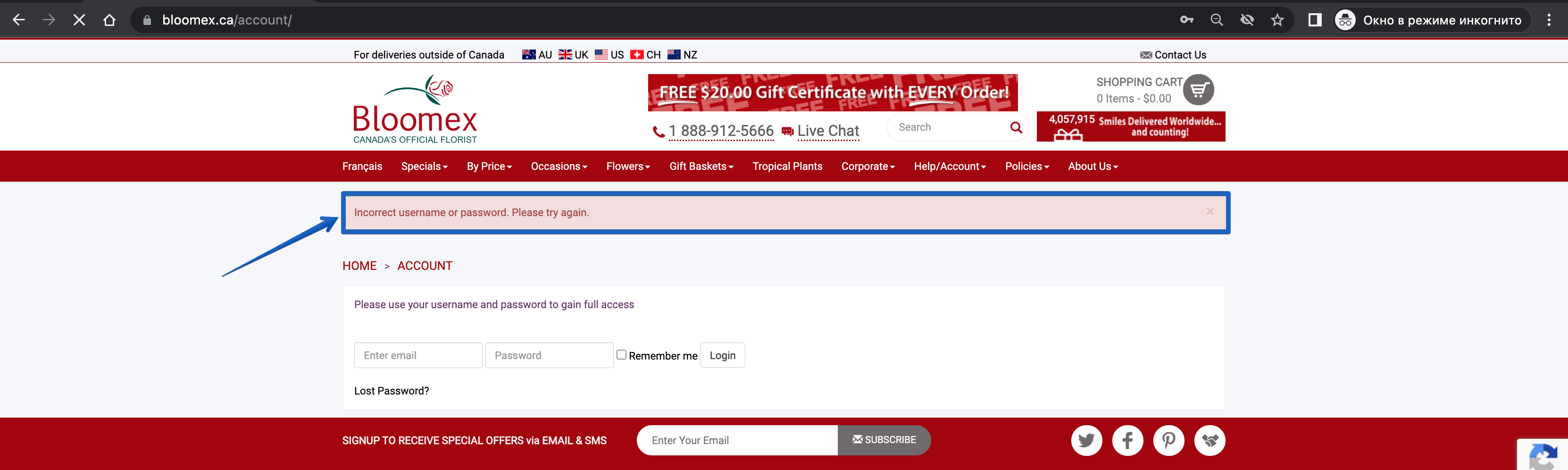
Task: Dismiss the incorrect password alert
Action: [1210, 211]
